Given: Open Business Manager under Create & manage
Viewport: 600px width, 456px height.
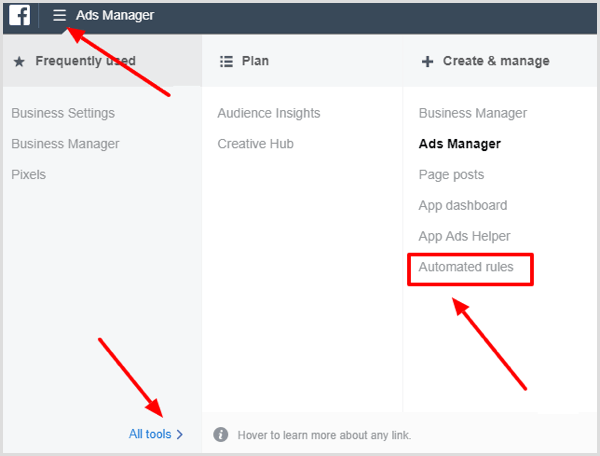Looking at the screenshot, I should coord(473,113).
